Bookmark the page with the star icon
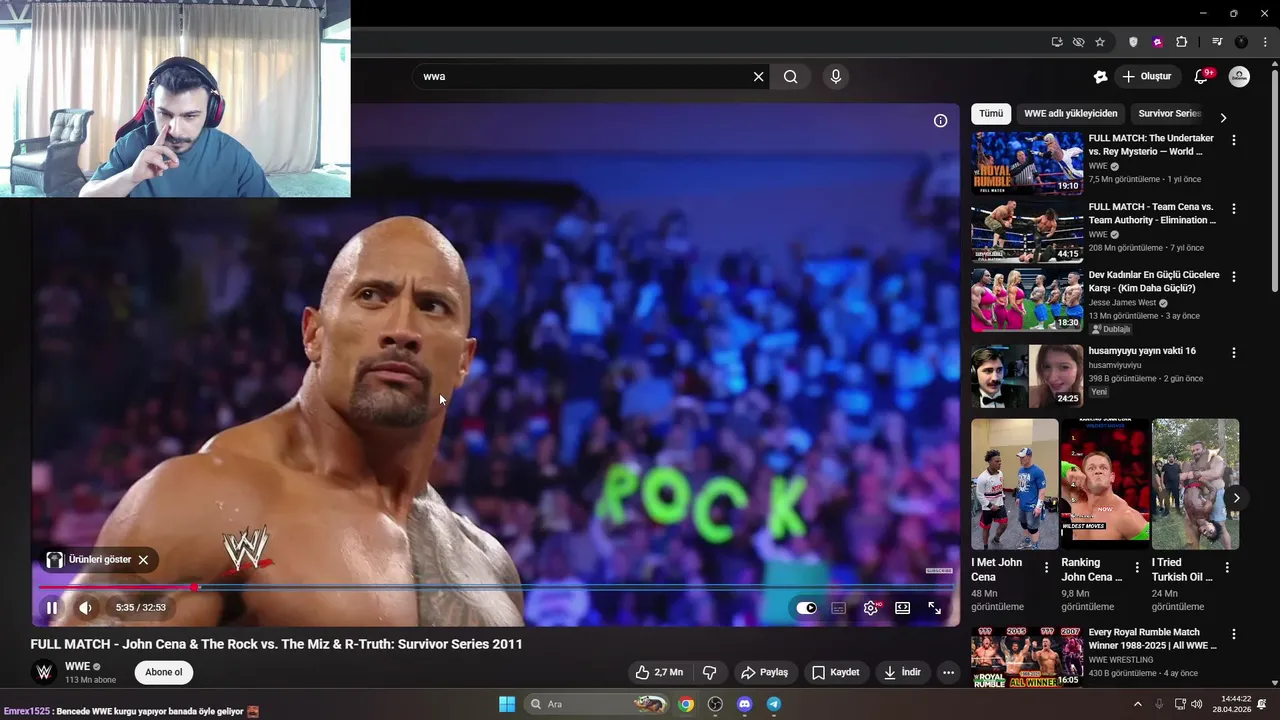This screenshot has width=1280, height=720. (x=1100, y=42)
